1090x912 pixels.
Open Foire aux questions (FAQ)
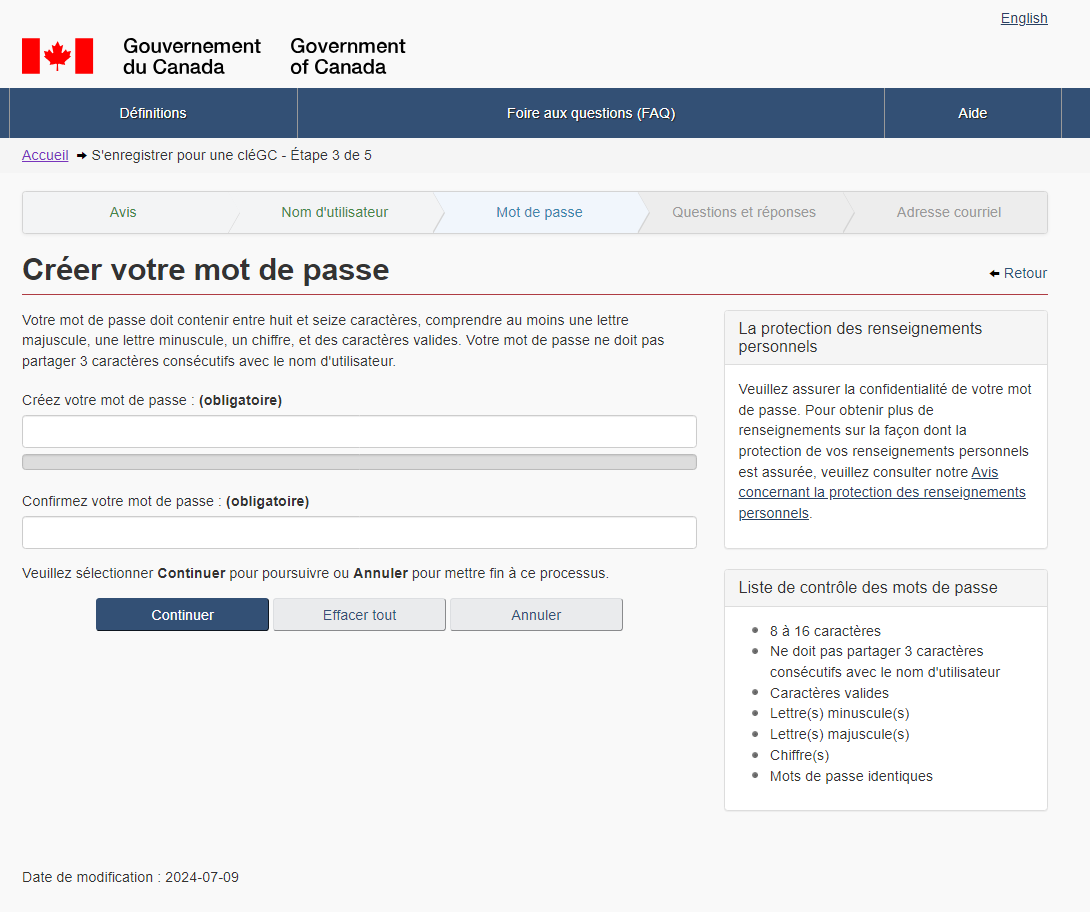click(591, 113)
